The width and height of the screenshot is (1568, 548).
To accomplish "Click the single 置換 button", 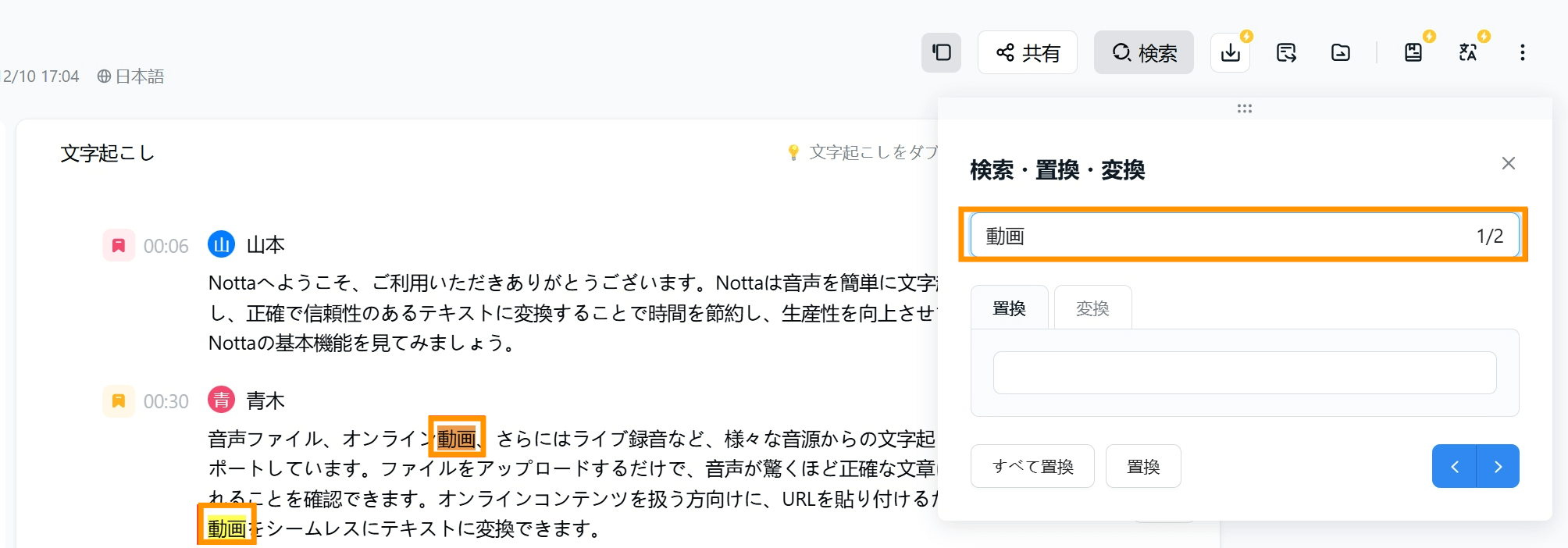I will point(1143,466).
